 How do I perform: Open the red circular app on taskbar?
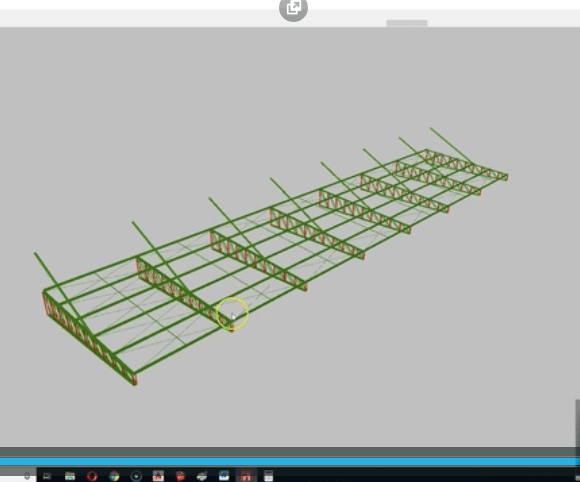pos(92,476)
